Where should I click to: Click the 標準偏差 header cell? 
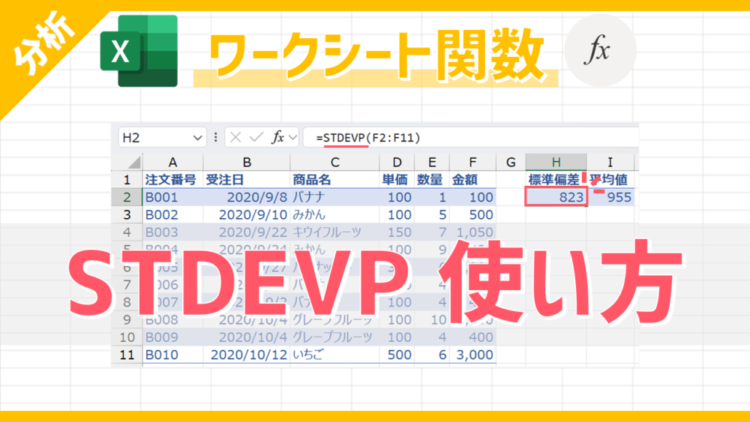click(x=556, y=180)
